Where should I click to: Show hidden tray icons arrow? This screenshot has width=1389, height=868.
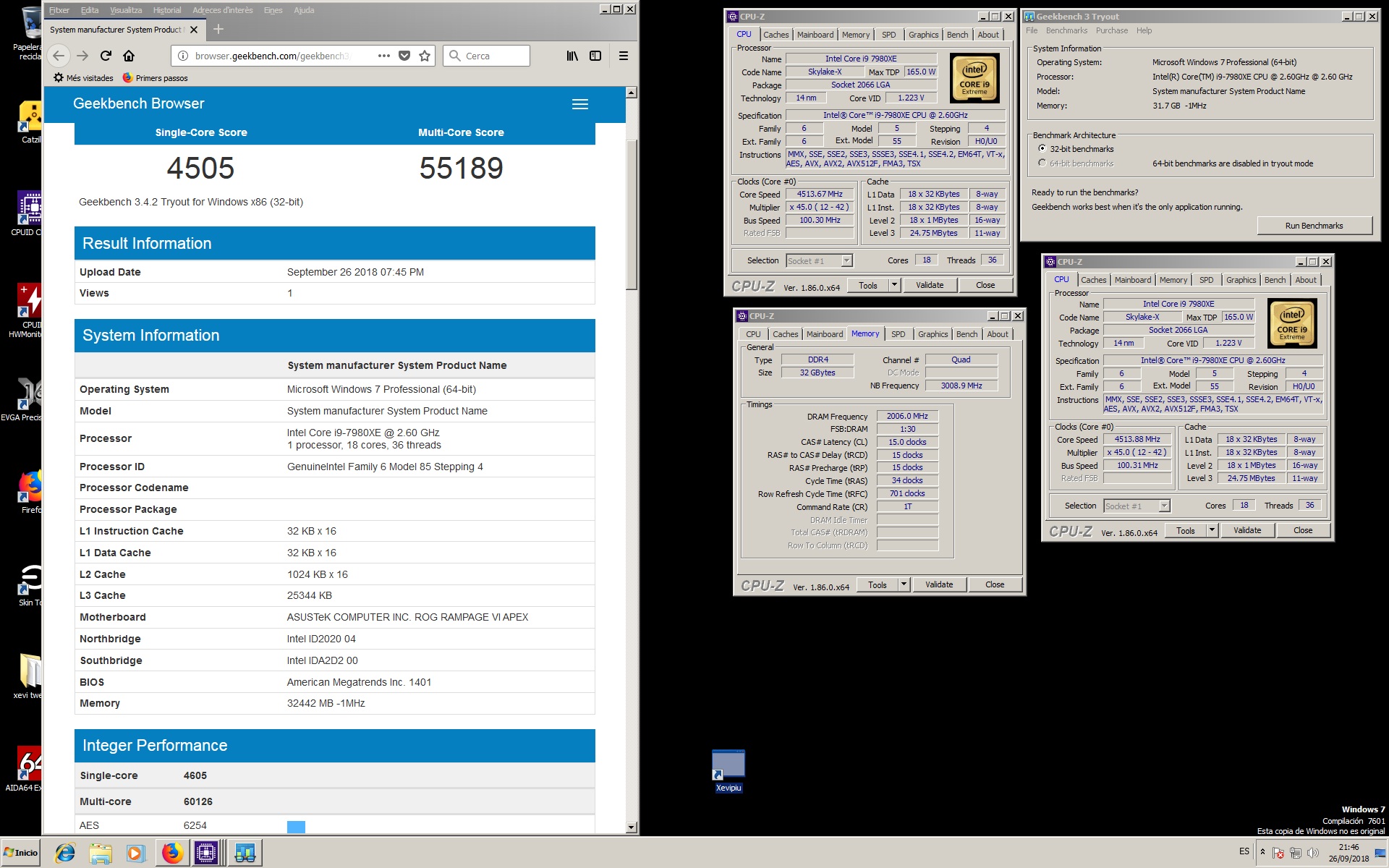coord(1262,851)
